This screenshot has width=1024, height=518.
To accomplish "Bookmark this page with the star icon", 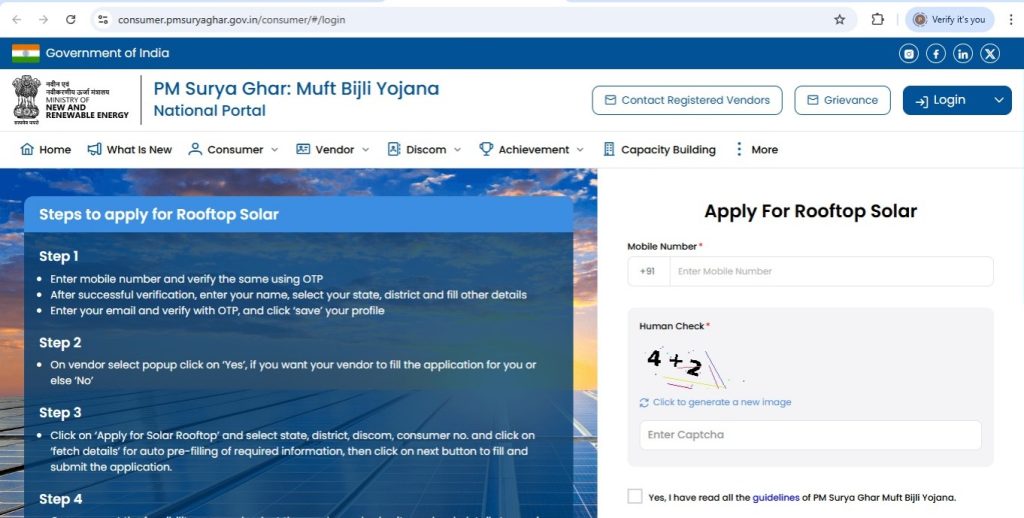I will [x=840, y=20].
